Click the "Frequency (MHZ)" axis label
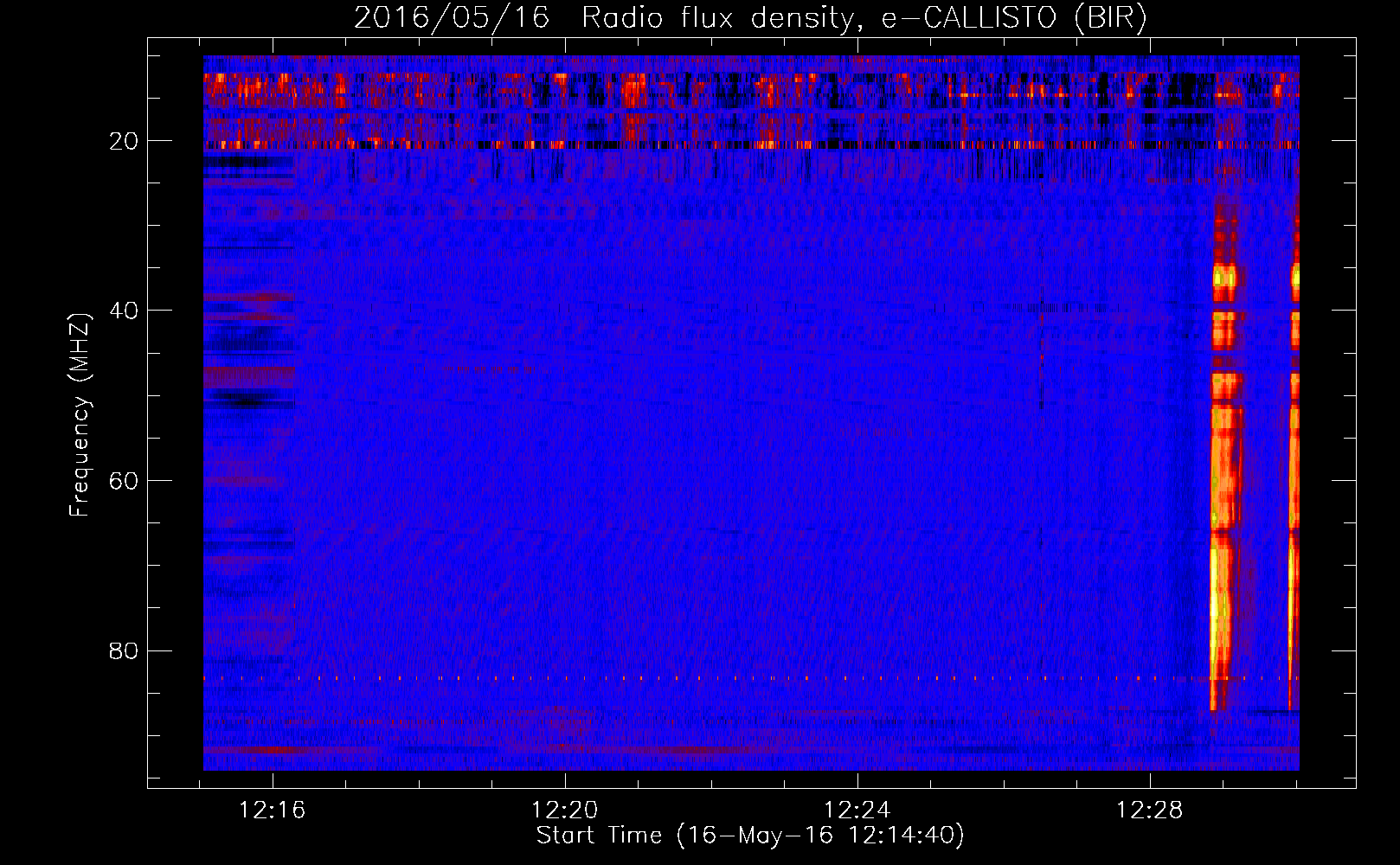The image size is (1400, 865). click(80, 415)
